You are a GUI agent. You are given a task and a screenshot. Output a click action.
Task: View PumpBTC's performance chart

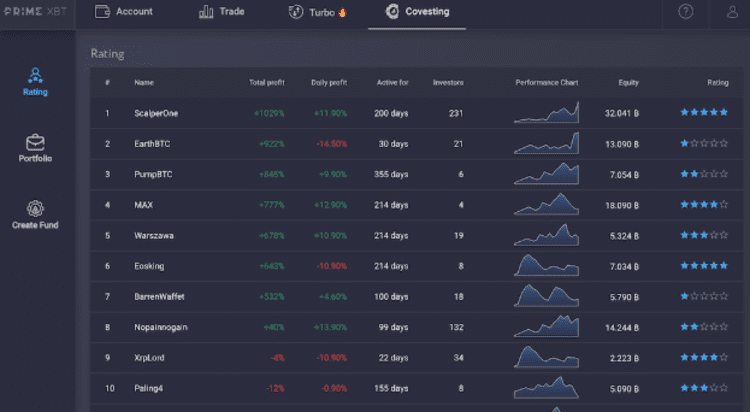pos(546,175)
